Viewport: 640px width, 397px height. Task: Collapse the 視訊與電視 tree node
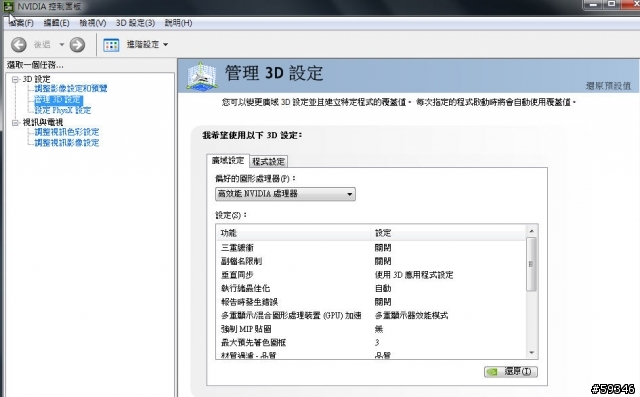pyautogui.click(x=15, y=122)
